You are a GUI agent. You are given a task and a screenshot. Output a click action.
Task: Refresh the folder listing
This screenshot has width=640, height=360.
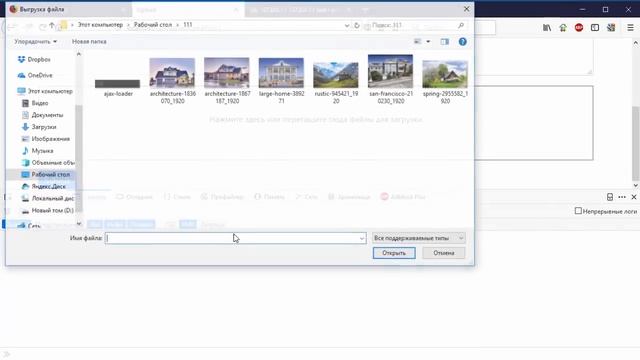click(357, 25)
